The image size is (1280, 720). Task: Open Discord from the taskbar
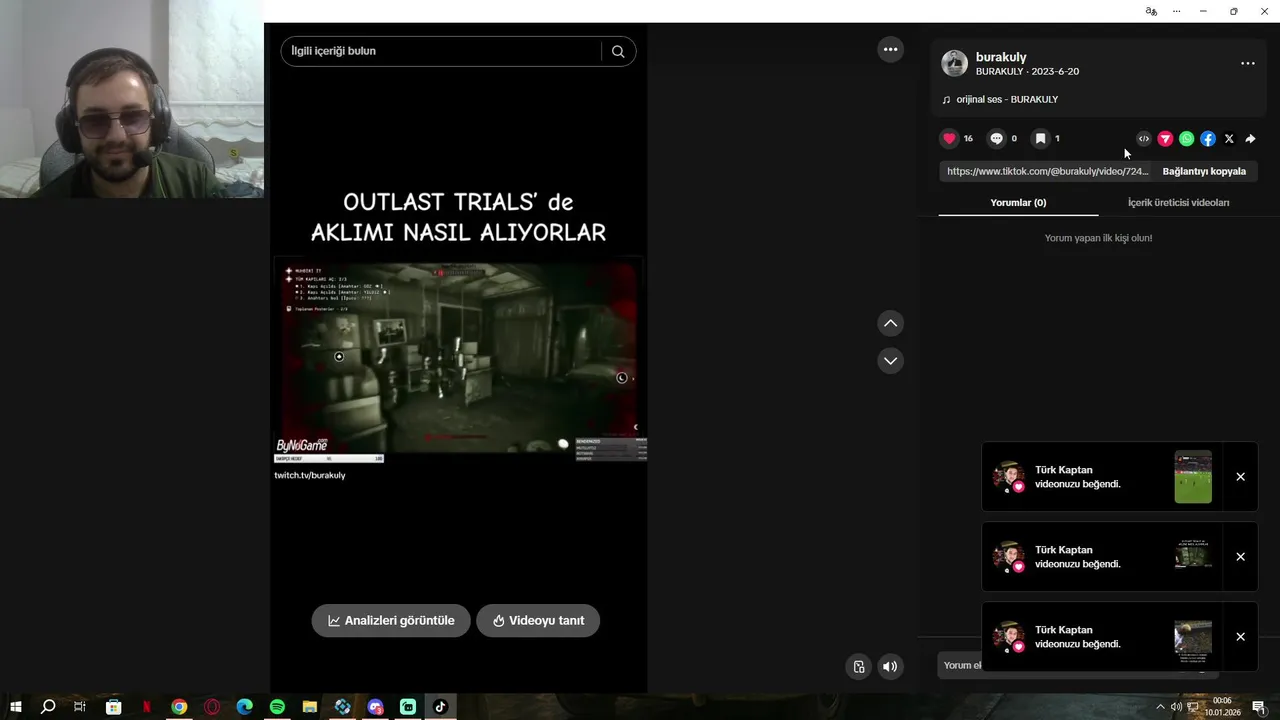375,707
